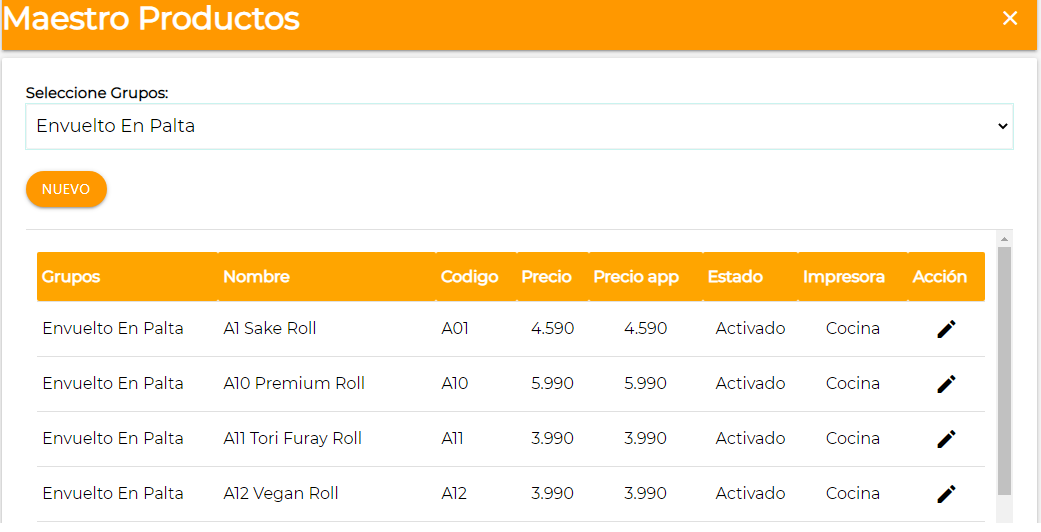Click the NUEVO button
This screenshot has width=1041, height=532.
pos(66,189)
